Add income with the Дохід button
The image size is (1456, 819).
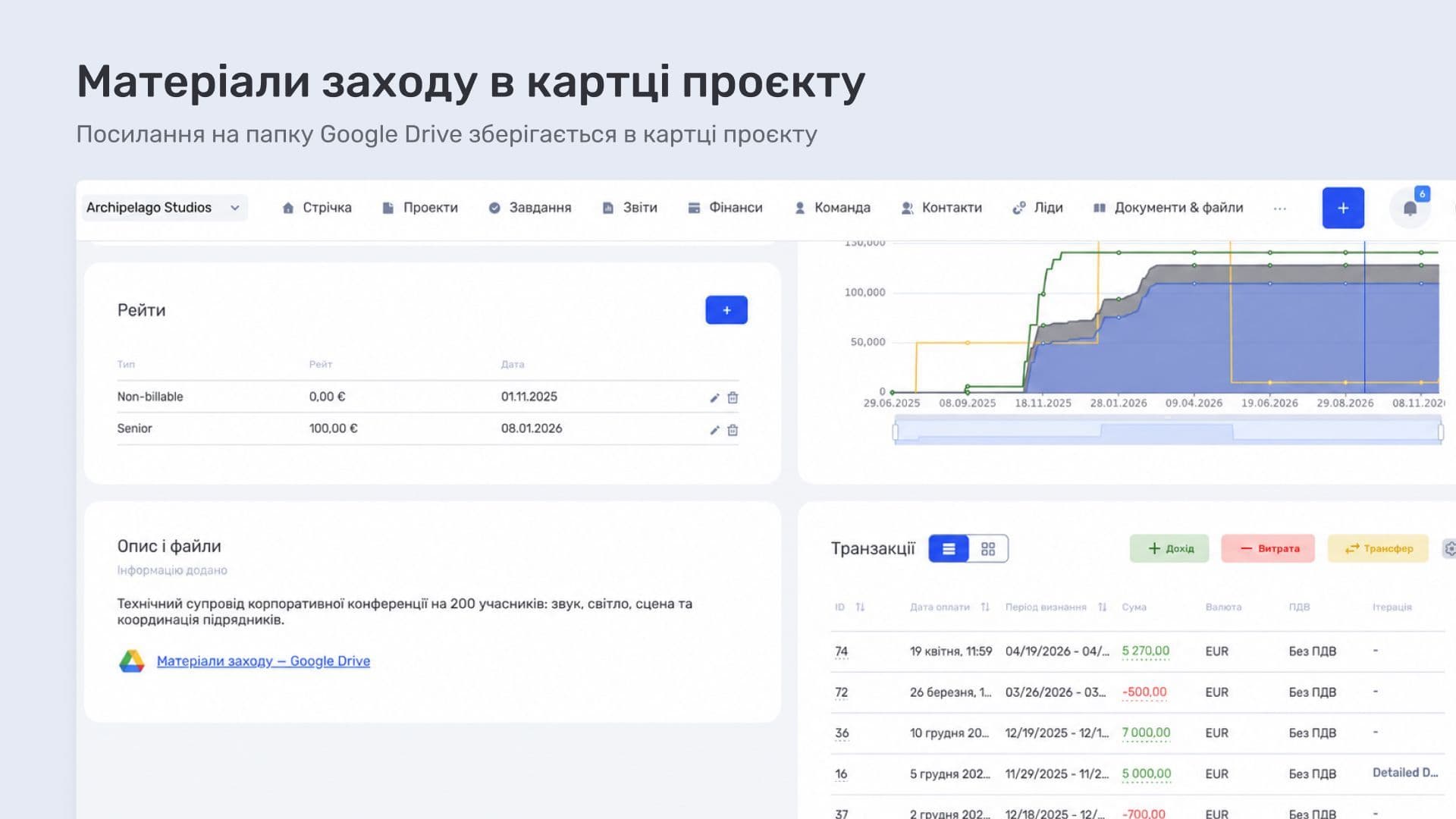[1169, 548]
